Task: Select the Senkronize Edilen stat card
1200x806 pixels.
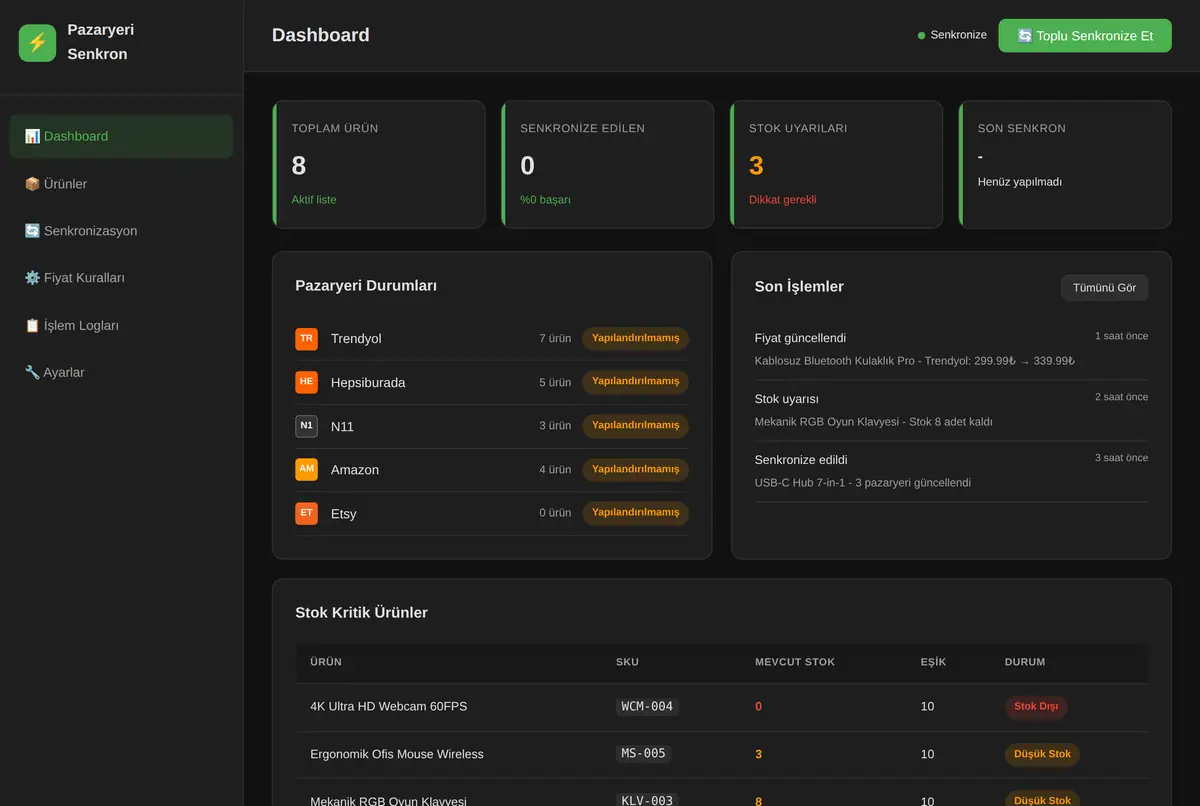Action: tap(608, 164)
